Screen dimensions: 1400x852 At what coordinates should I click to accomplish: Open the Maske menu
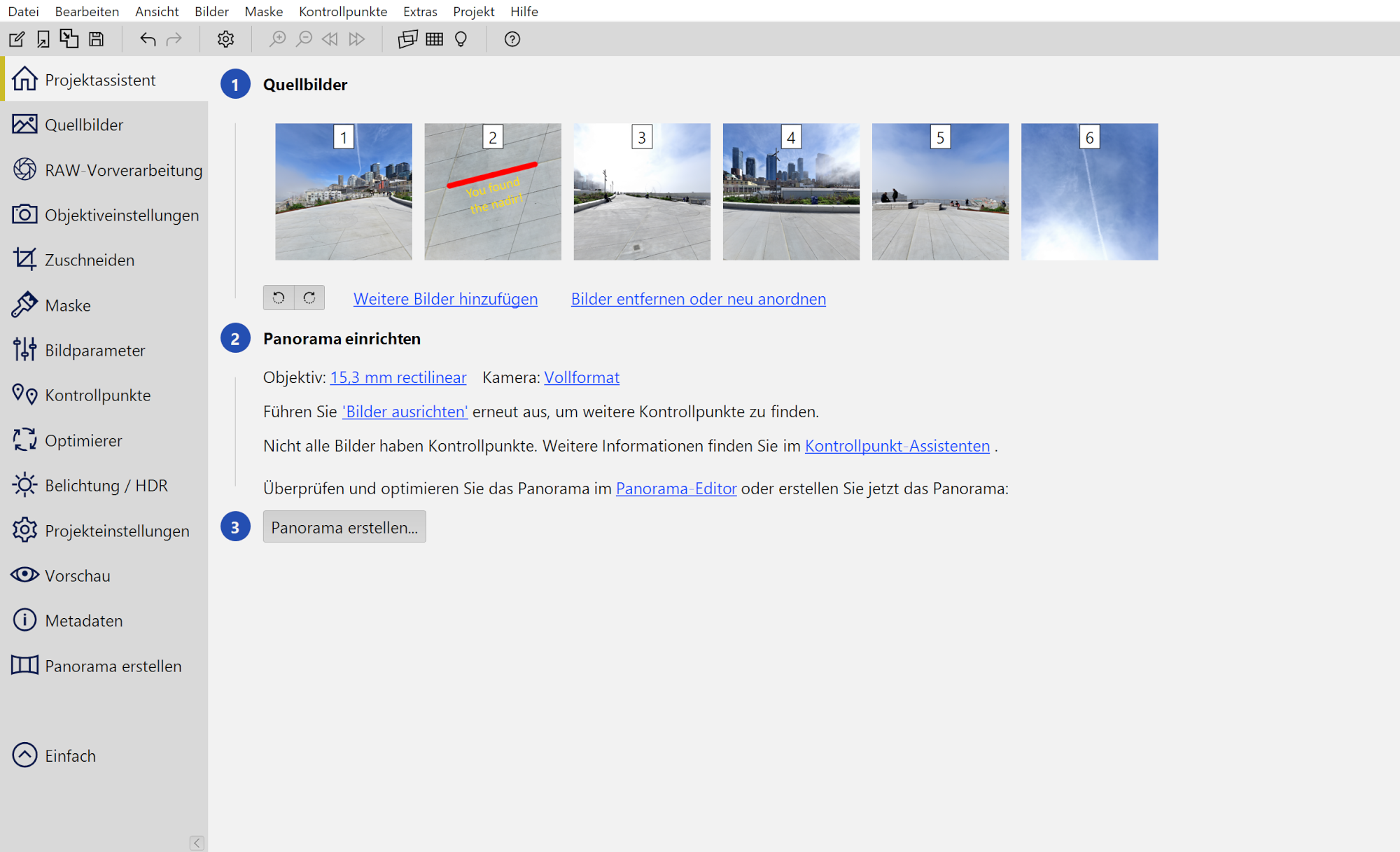[264, 11]
